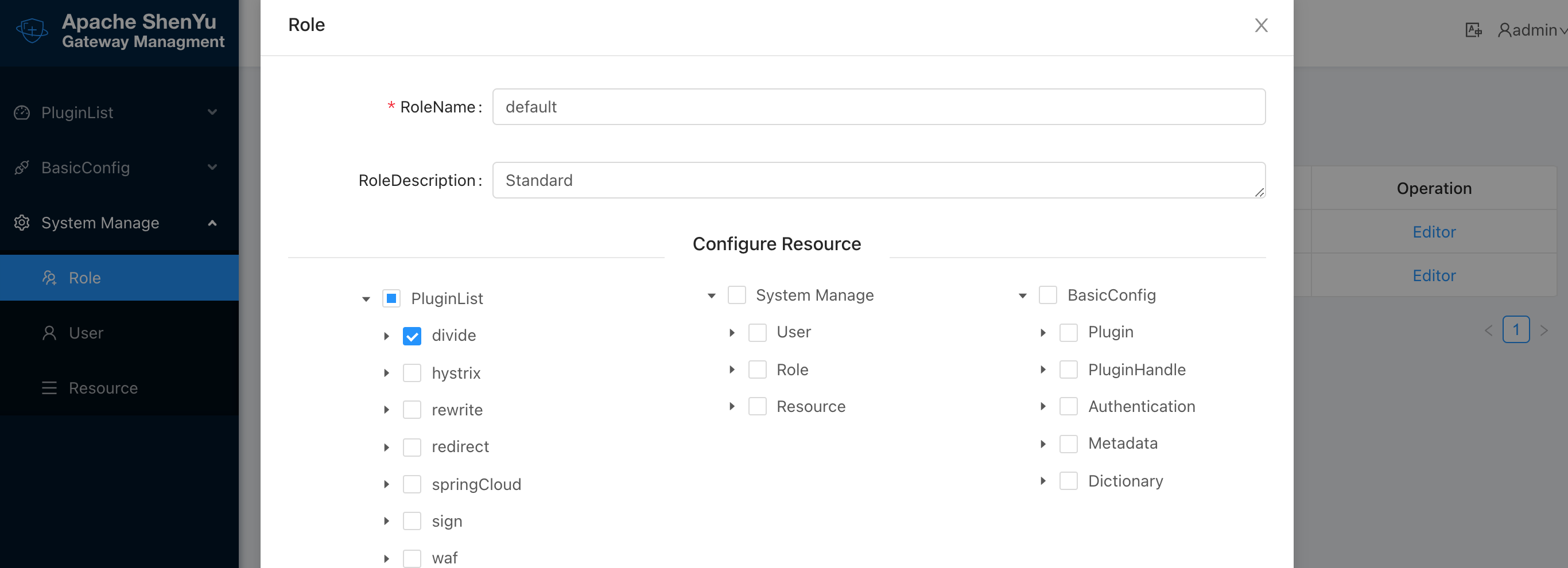Uncheck the divide plugin checkbox
Screen dimensions: 1568x568
(x=412, y=336)
